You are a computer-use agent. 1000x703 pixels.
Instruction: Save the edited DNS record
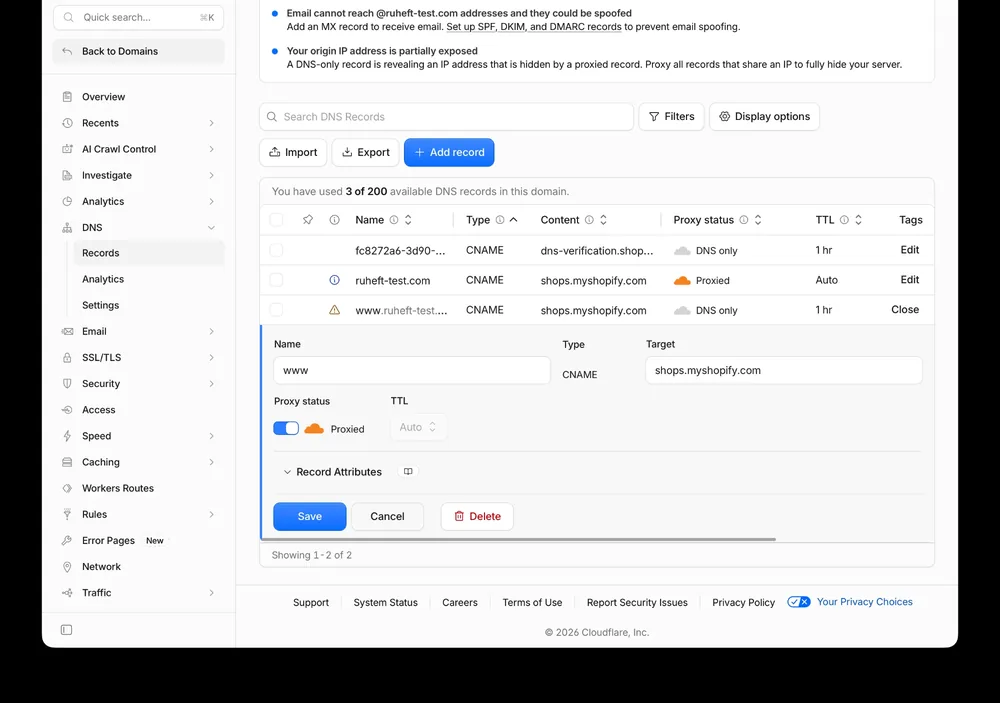click(310, 517)
